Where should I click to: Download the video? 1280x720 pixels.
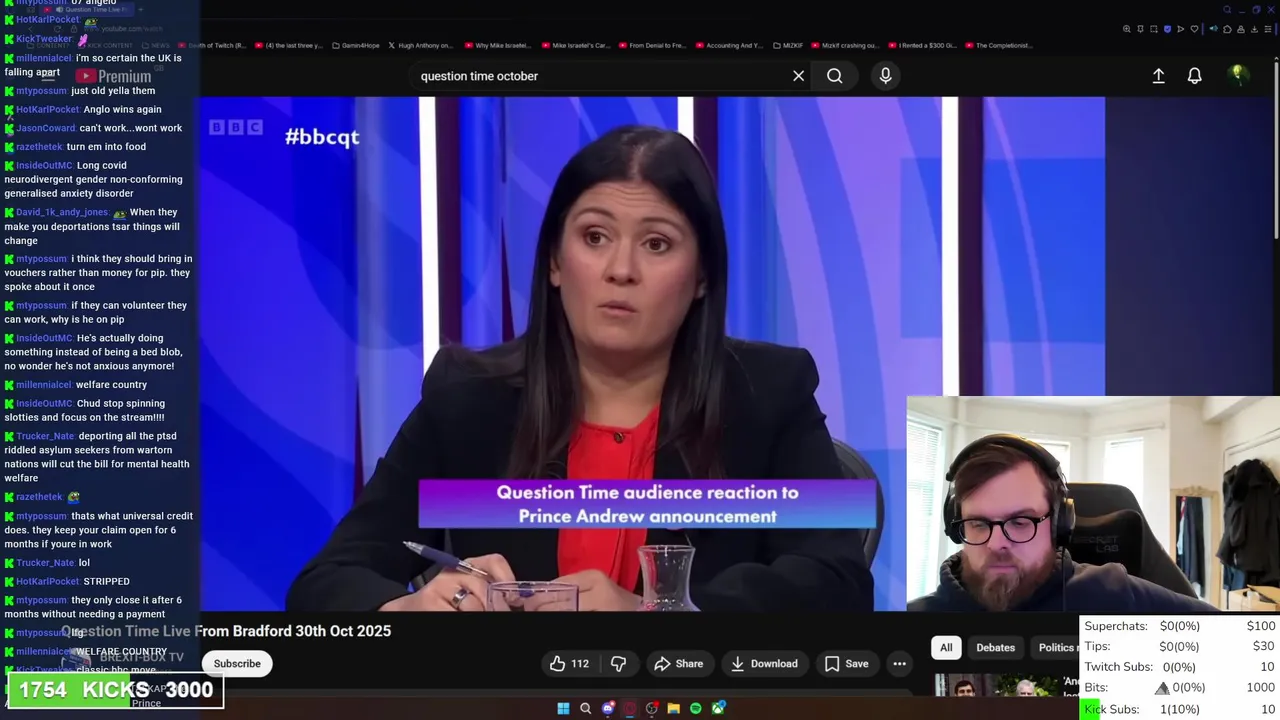coord(764,663)
